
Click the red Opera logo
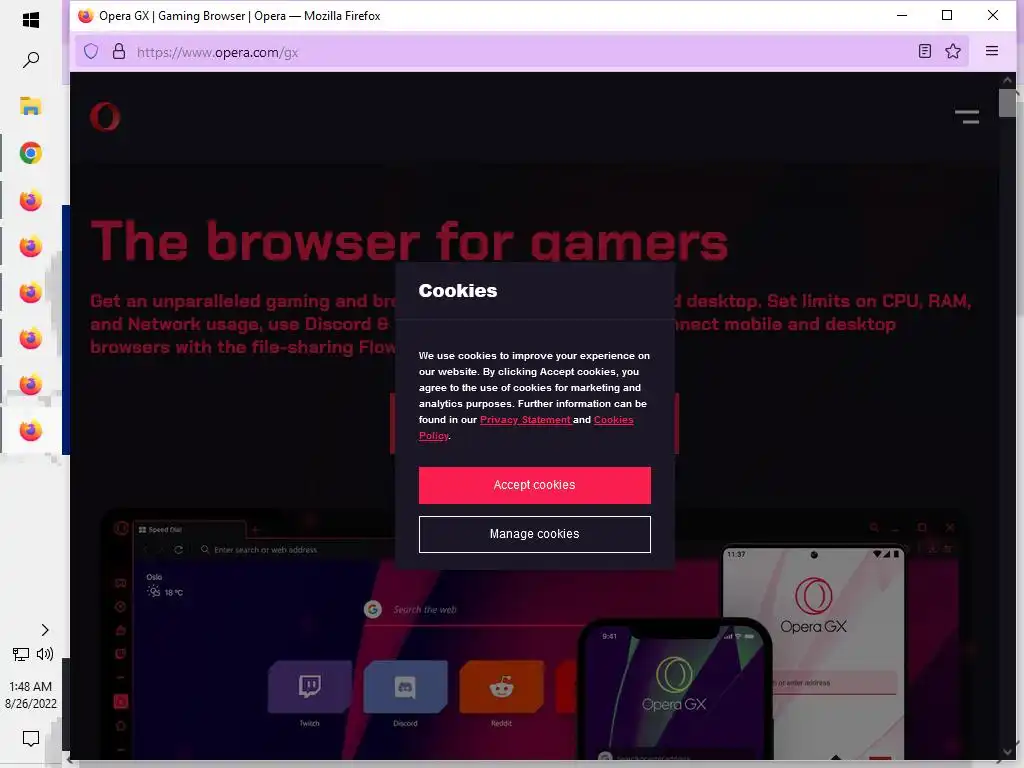(105, 117)
